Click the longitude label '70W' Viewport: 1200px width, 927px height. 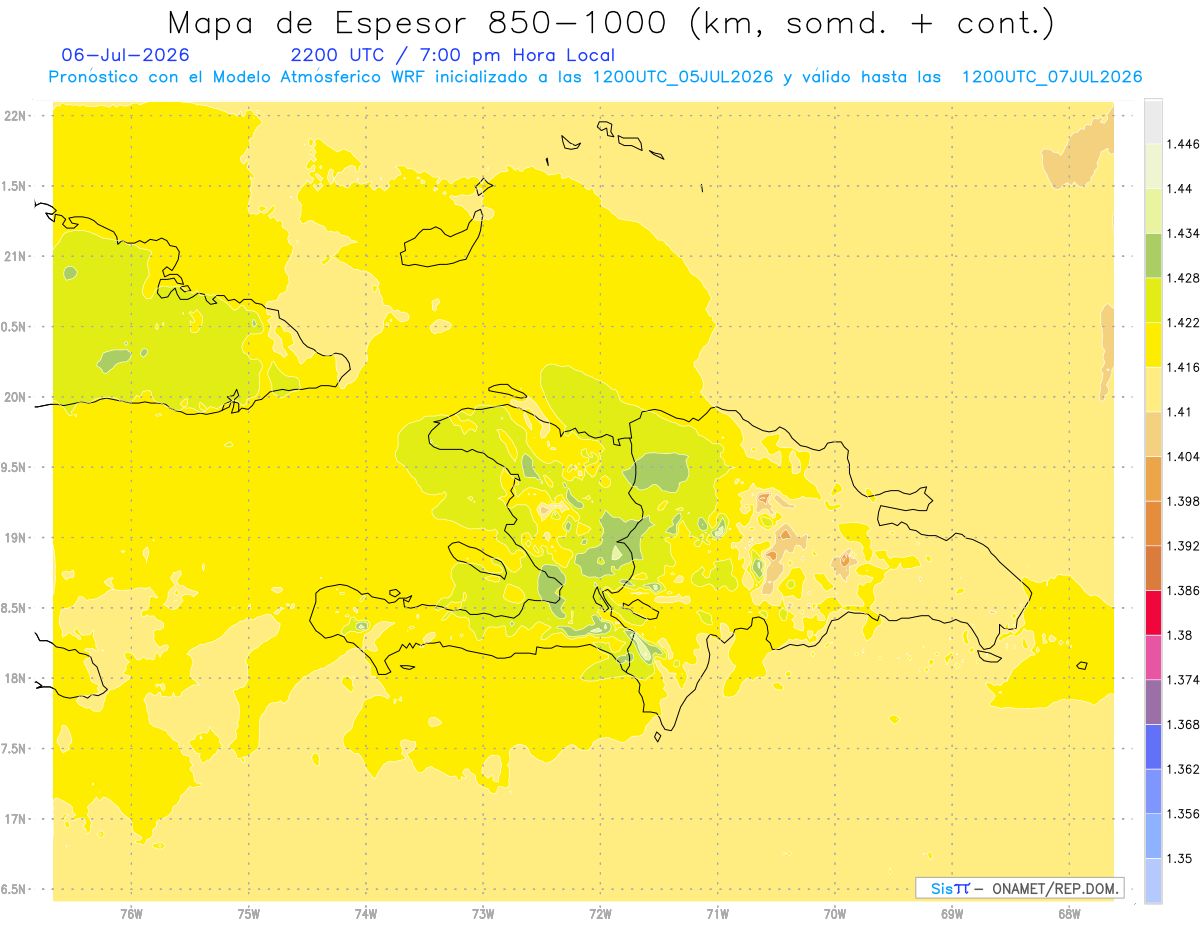tap(835, 914)
